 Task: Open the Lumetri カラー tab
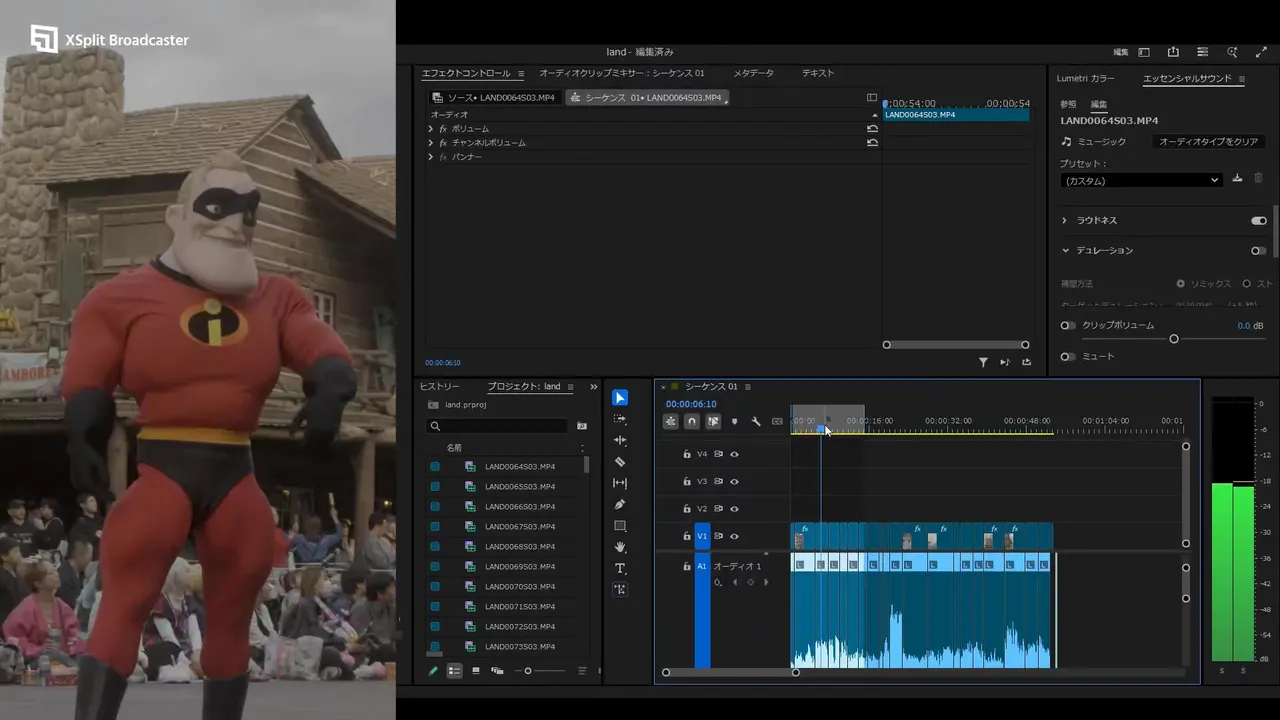tap(1086, 79)
